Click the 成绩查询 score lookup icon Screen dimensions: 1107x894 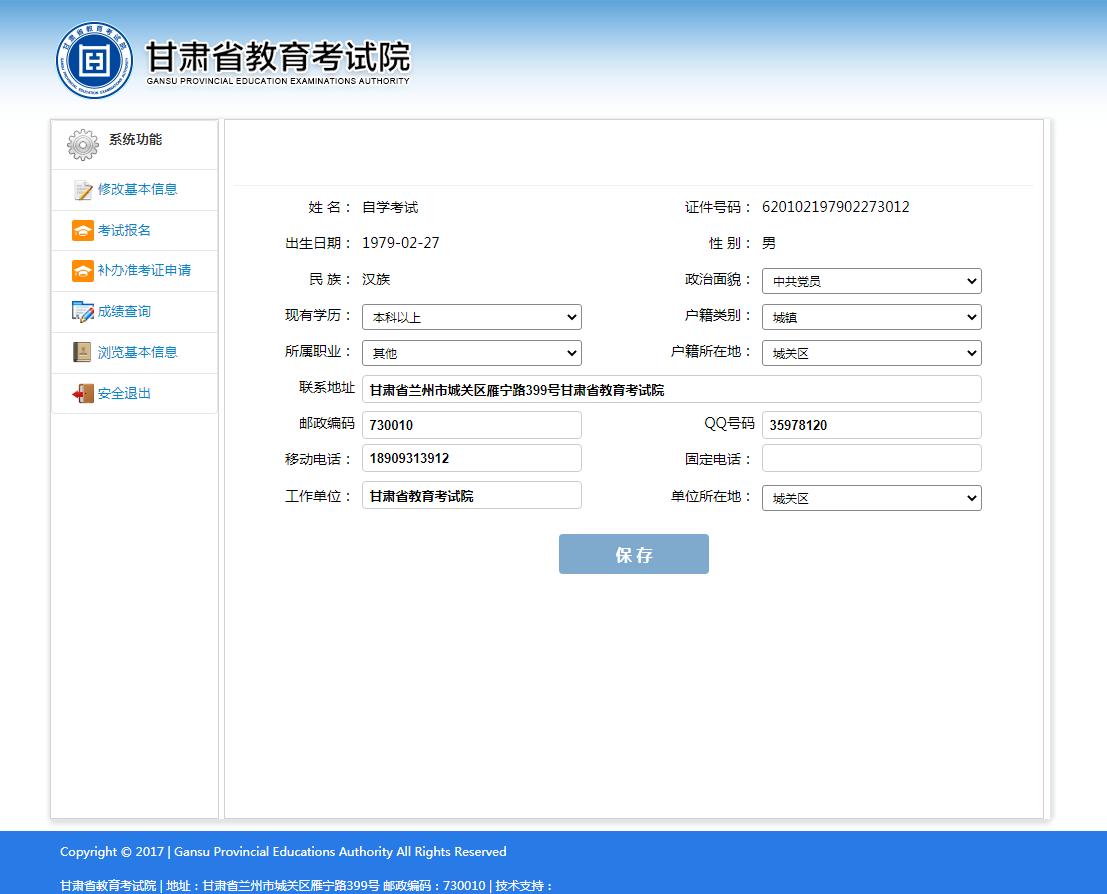pyautogui.click(x=83, y=312)
